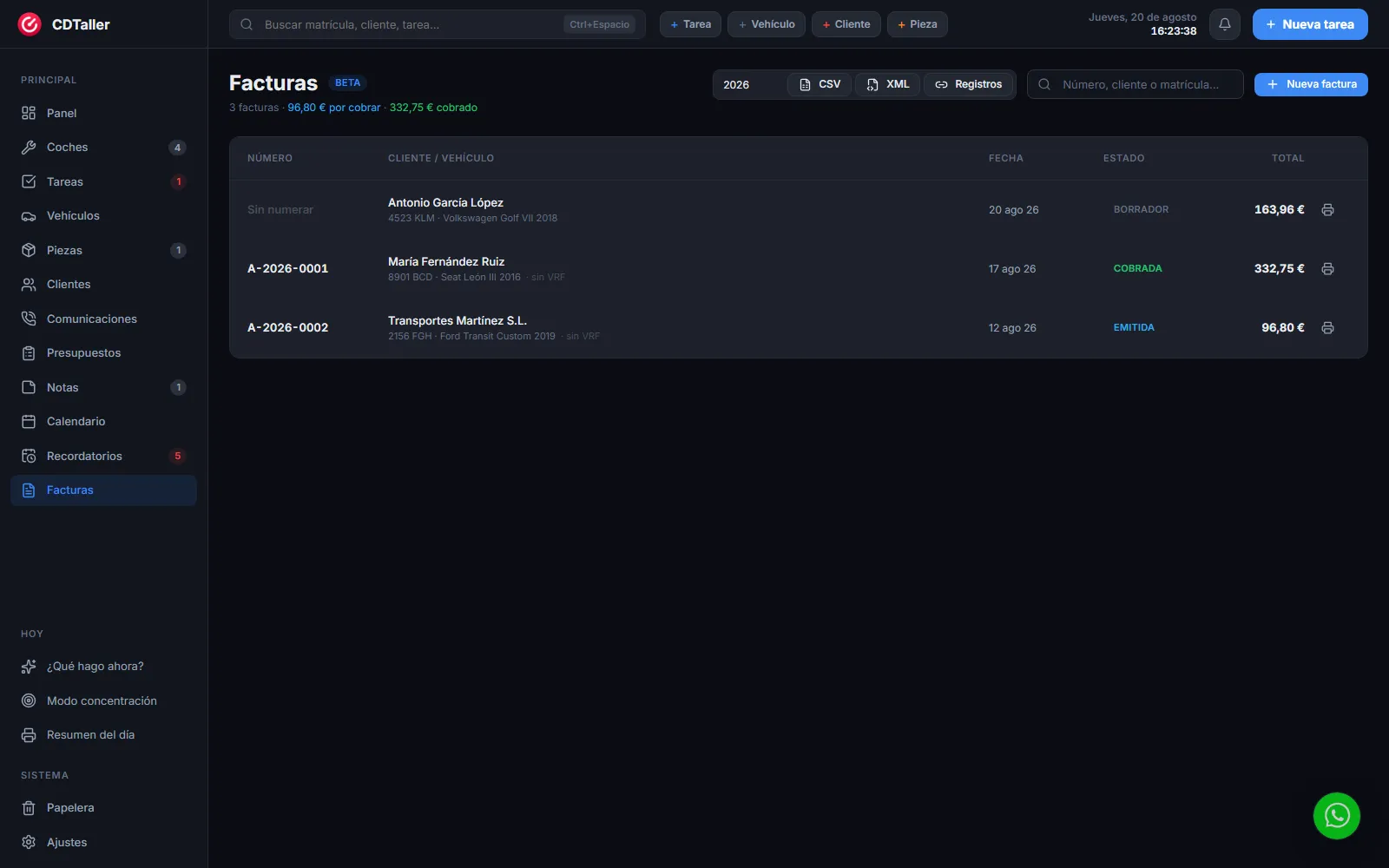Open ¿Qué hago ahora? suggestion
Viewport: 1389px width, 868px height.
pos(103,667)
